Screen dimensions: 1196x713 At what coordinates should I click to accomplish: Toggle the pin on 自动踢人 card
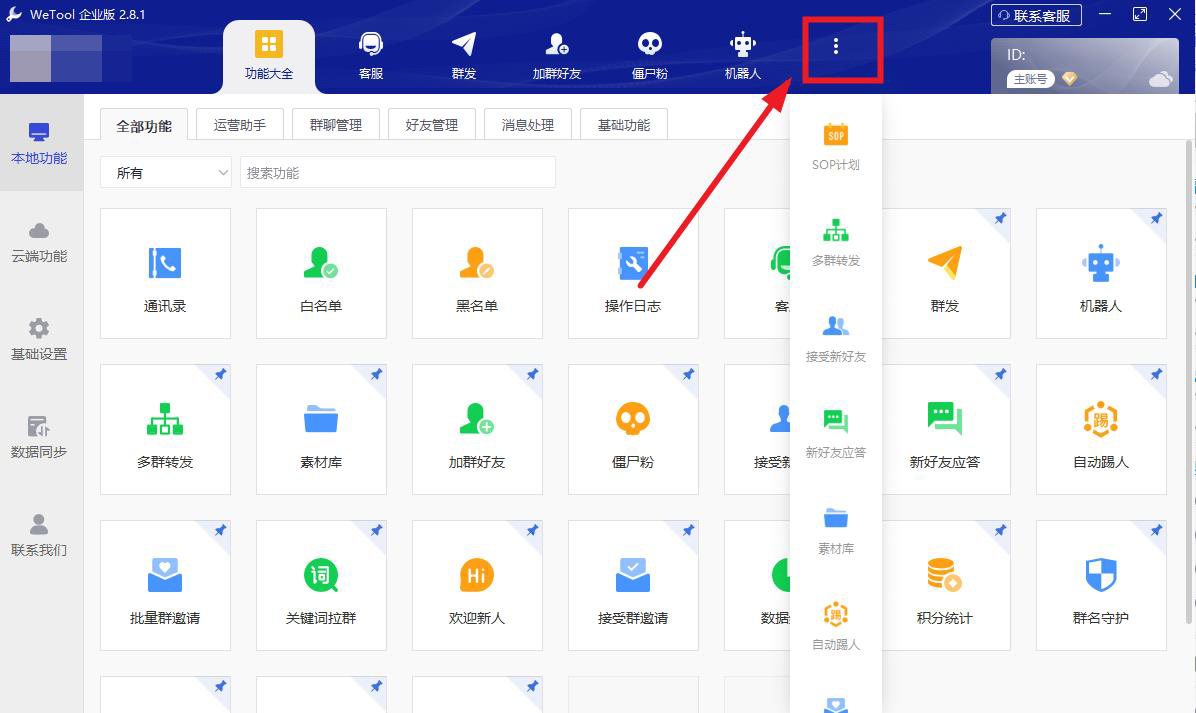pos(1156,374)
